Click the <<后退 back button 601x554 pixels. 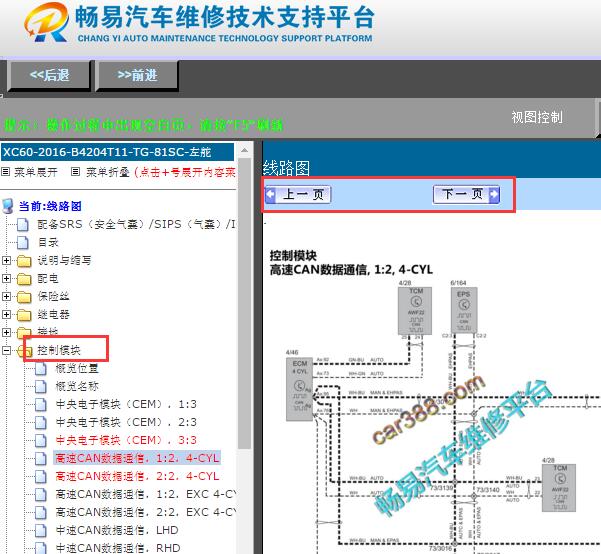click(49, 75)
